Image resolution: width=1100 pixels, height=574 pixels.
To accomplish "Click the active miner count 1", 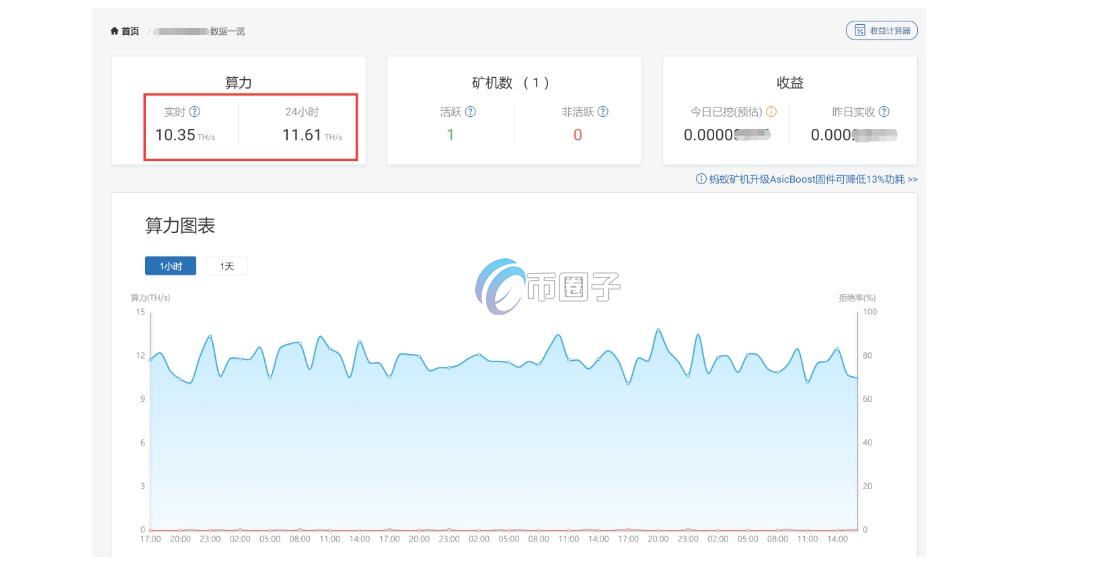I will coord(450,135).
